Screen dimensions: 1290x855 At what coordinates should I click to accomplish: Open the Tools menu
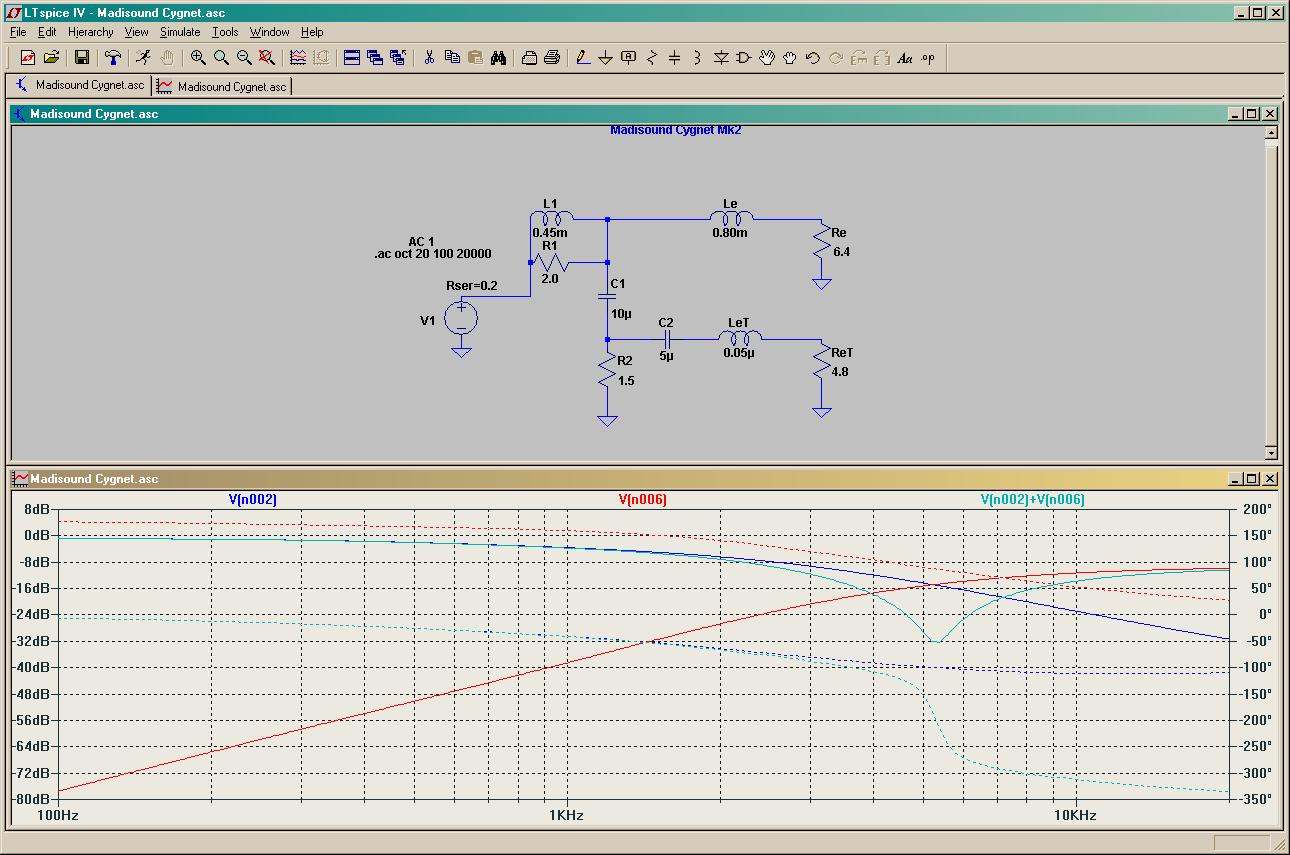(x=225, y=32)
